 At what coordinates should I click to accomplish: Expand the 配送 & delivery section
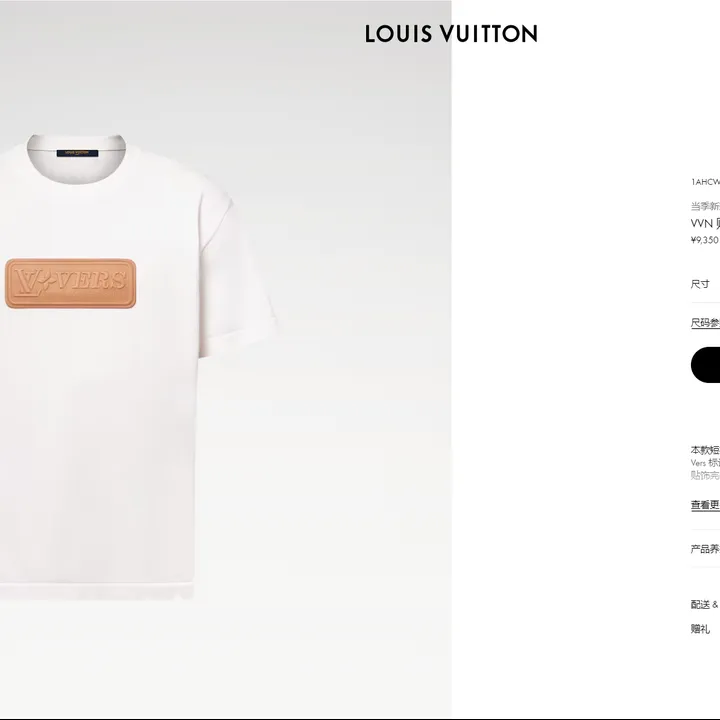(x=705, y=605)
